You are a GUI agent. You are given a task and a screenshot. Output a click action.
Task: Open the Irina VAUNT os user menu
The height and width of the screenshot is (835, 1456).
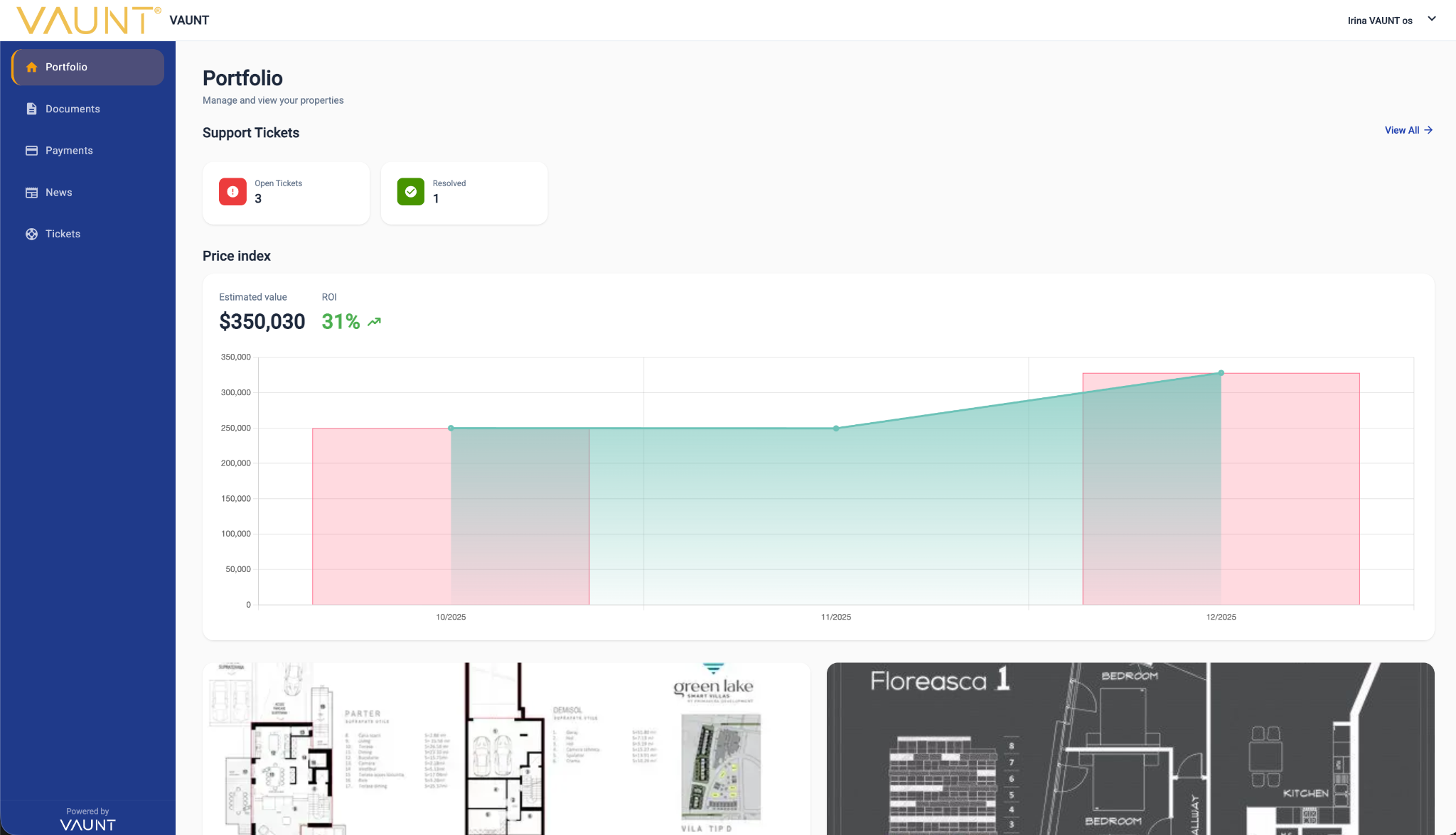1379,21
